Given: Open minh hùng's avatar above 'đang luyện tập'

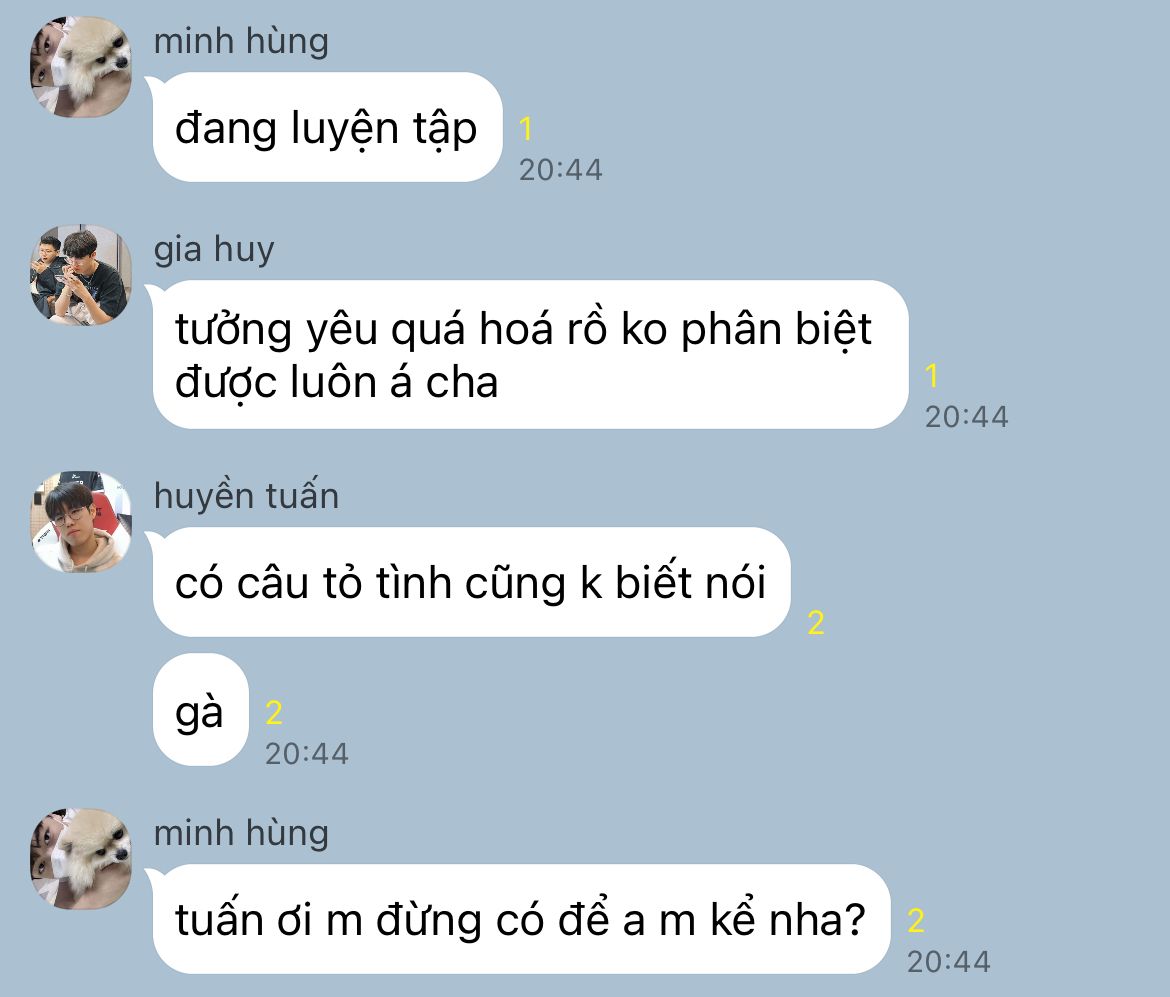Looking at the screenshot, I should click(81, 66).
